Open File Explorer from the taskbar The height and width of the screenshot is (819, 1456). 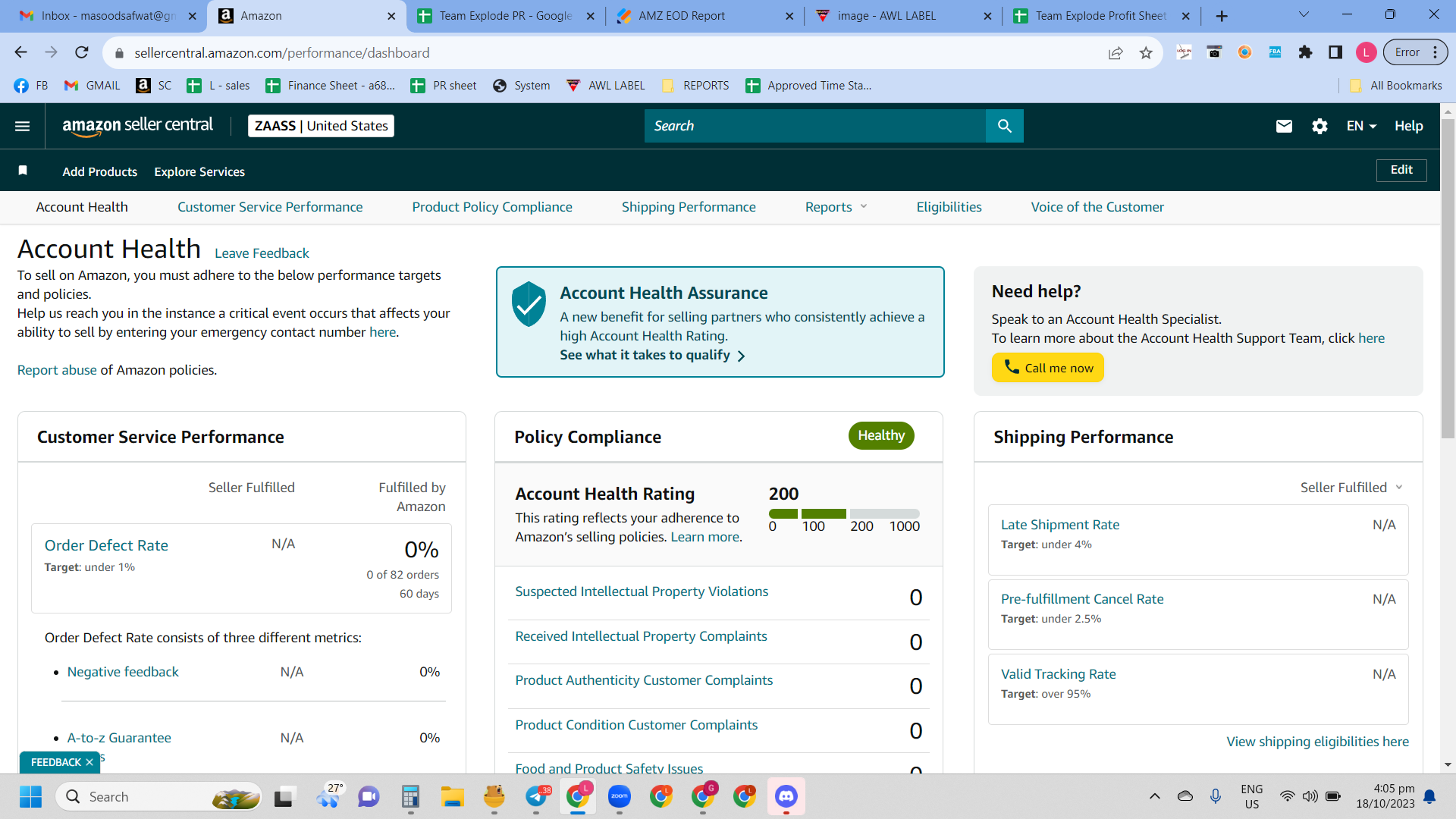(453, 796)
